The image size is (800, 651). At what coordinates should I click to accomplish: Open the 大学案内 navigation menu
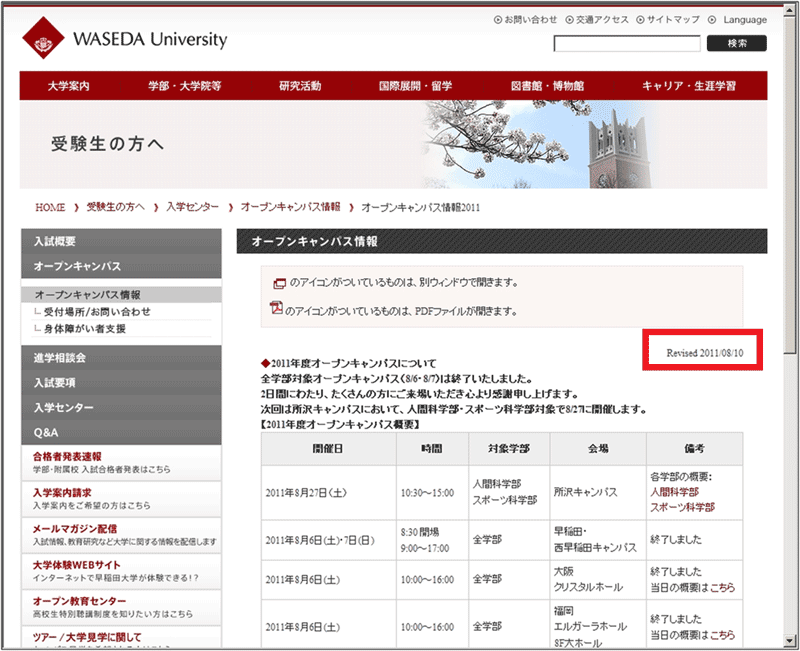69,86
